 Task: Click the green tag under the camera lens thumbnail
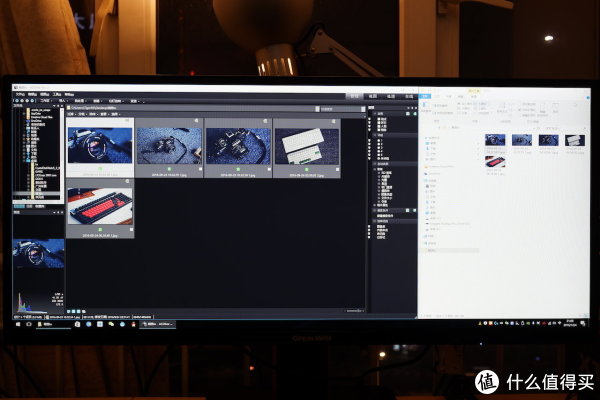coord(100,168)
